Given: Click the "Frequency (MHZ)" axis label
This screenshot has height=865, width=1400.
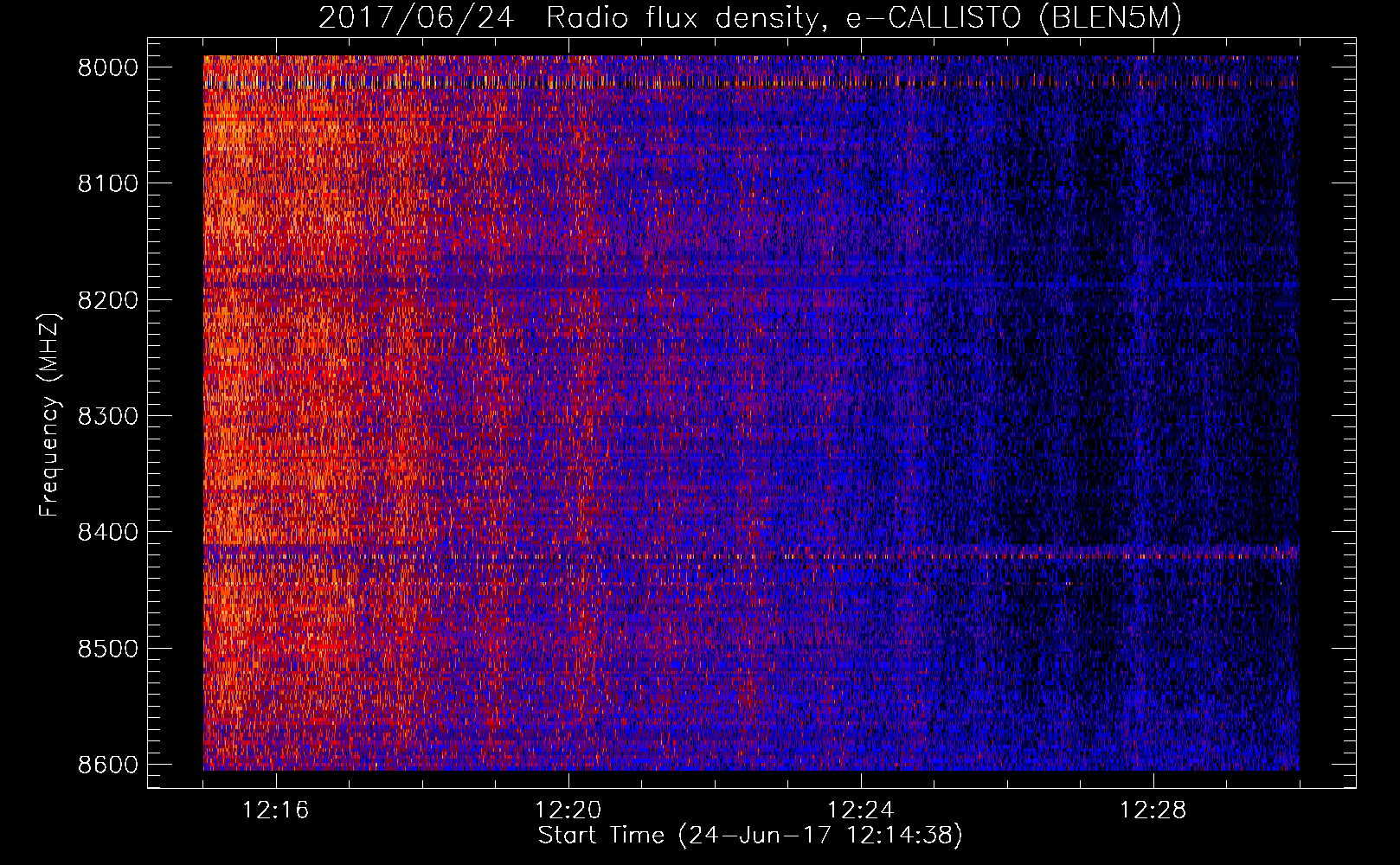Looking at the screenshot, I should (49, 415).
